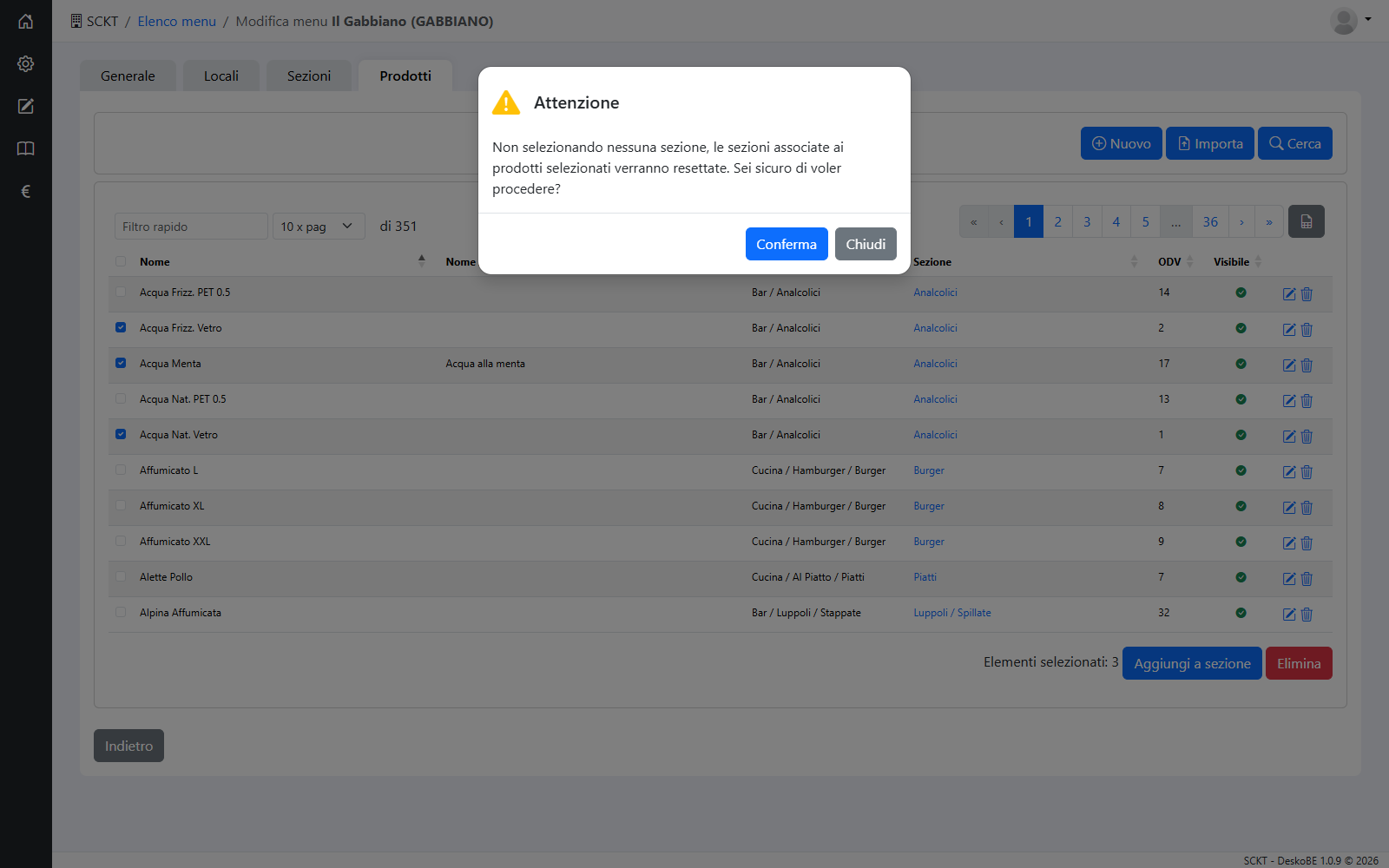Click the Indietro button
Screen dimensions: 1389x868
(128, 746)
